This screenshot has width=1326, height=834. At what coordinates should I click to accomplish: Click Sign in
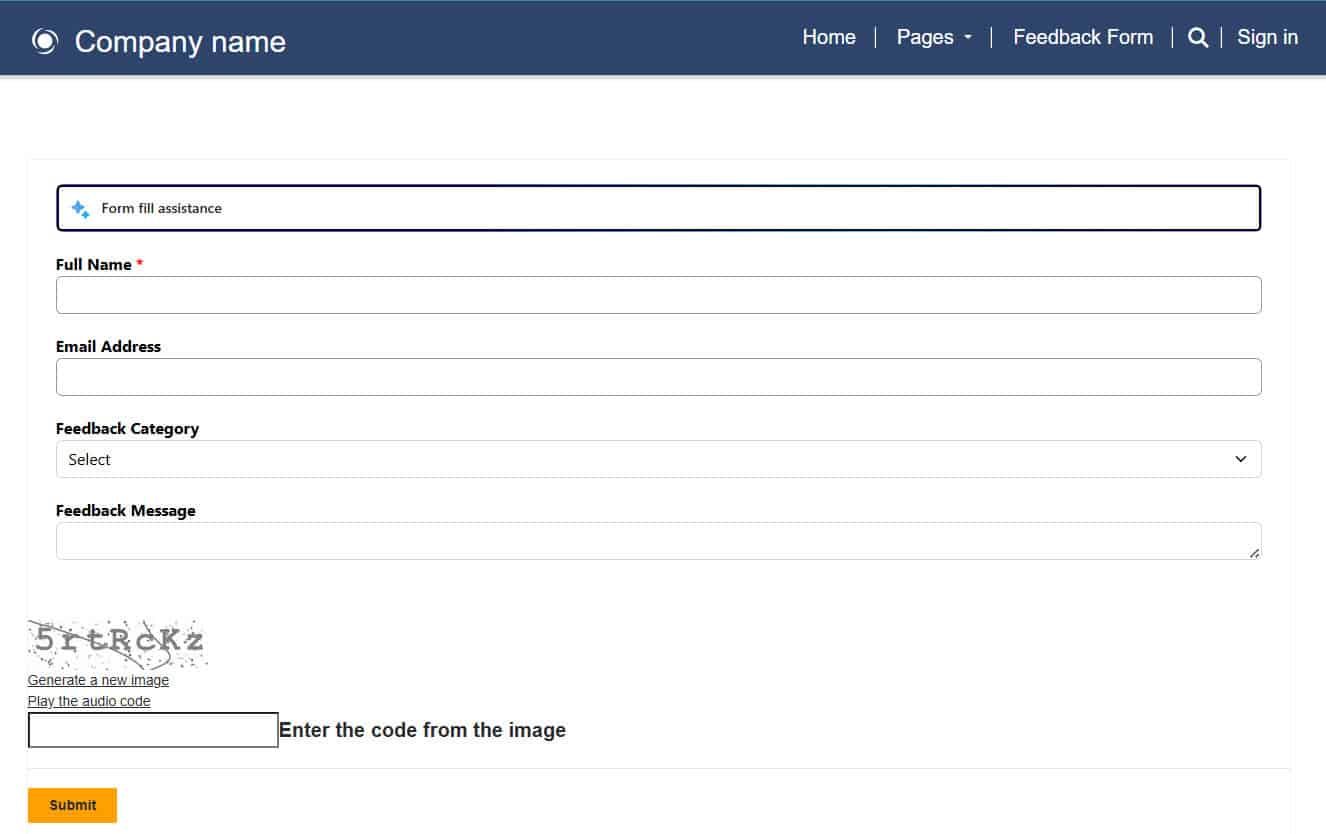1267,37
